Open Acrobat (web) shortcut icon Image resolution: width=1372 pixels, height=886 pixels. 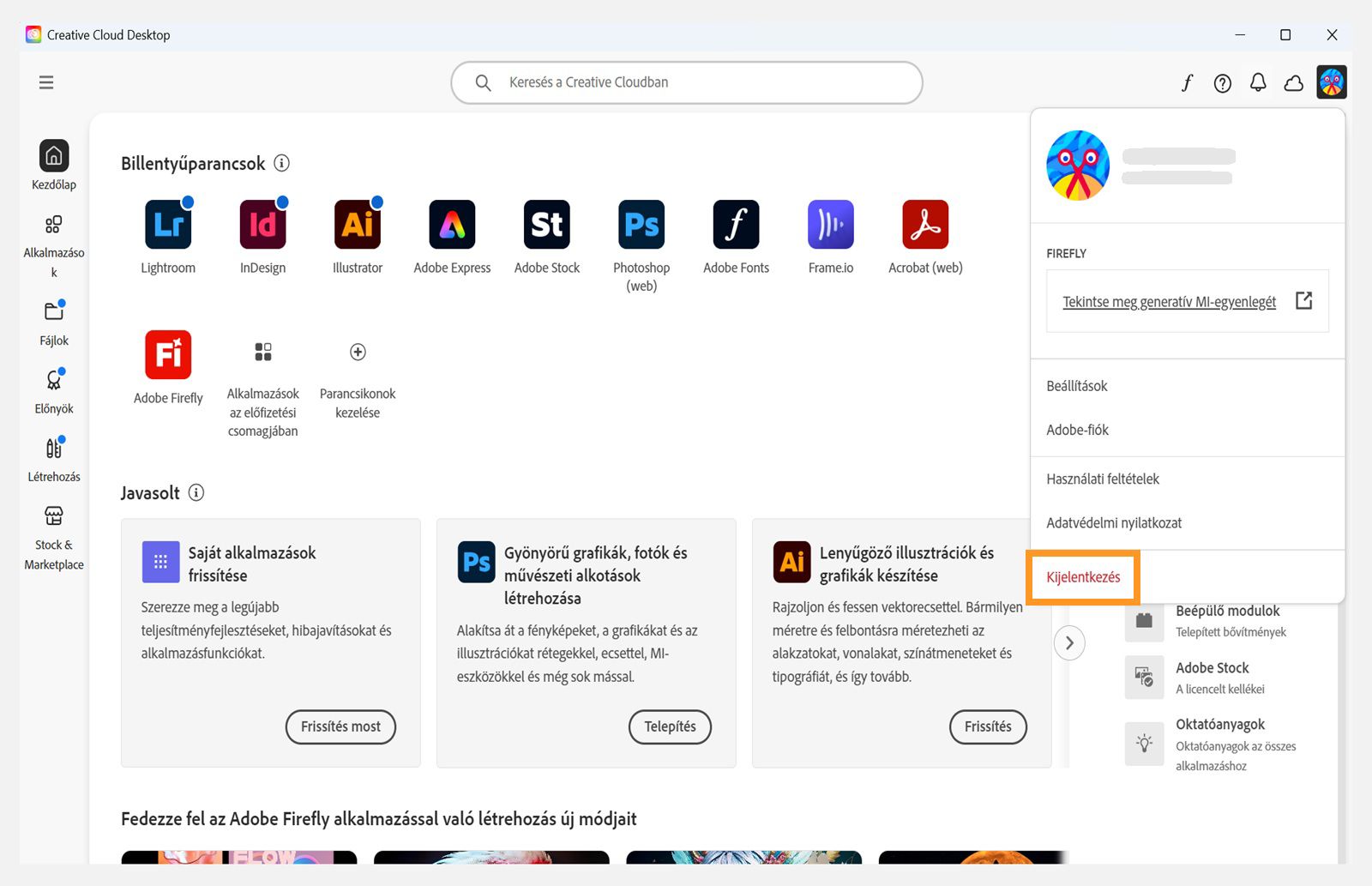click(x=925, y=225)
